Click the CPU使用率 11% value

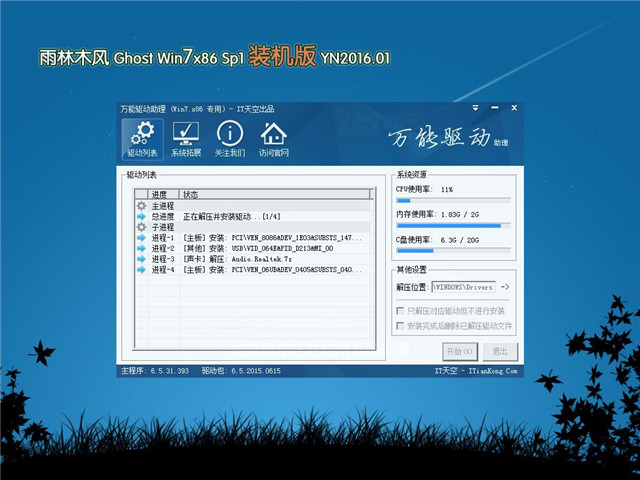(447, 189)
